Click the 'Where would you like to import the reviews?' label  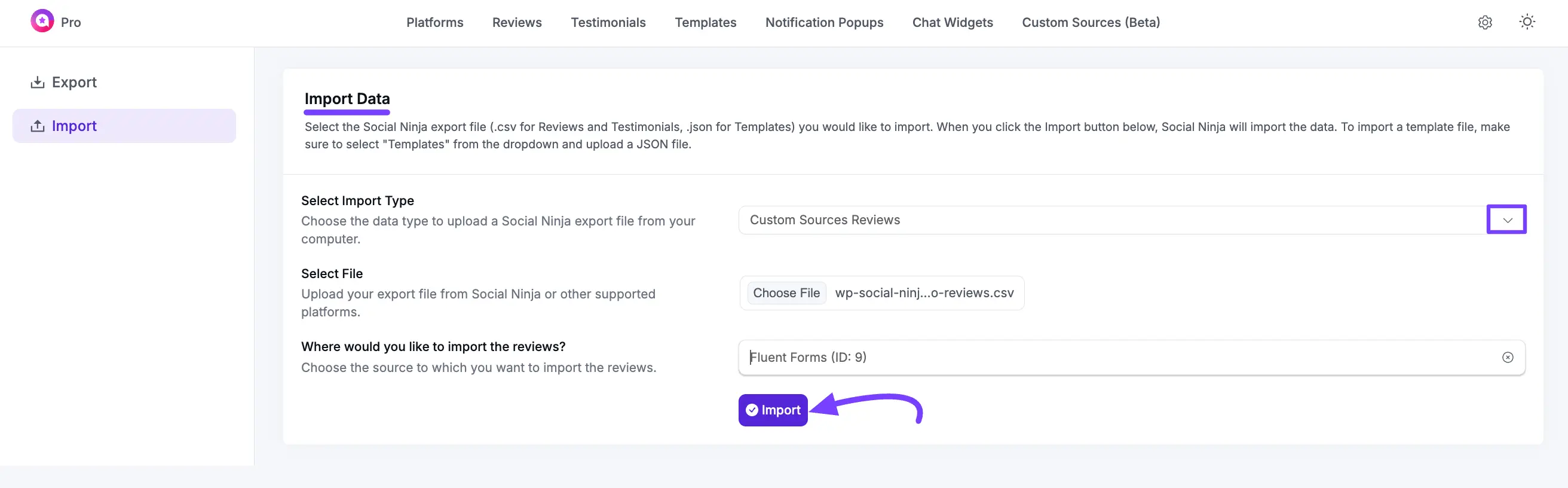tap(433, 347)
